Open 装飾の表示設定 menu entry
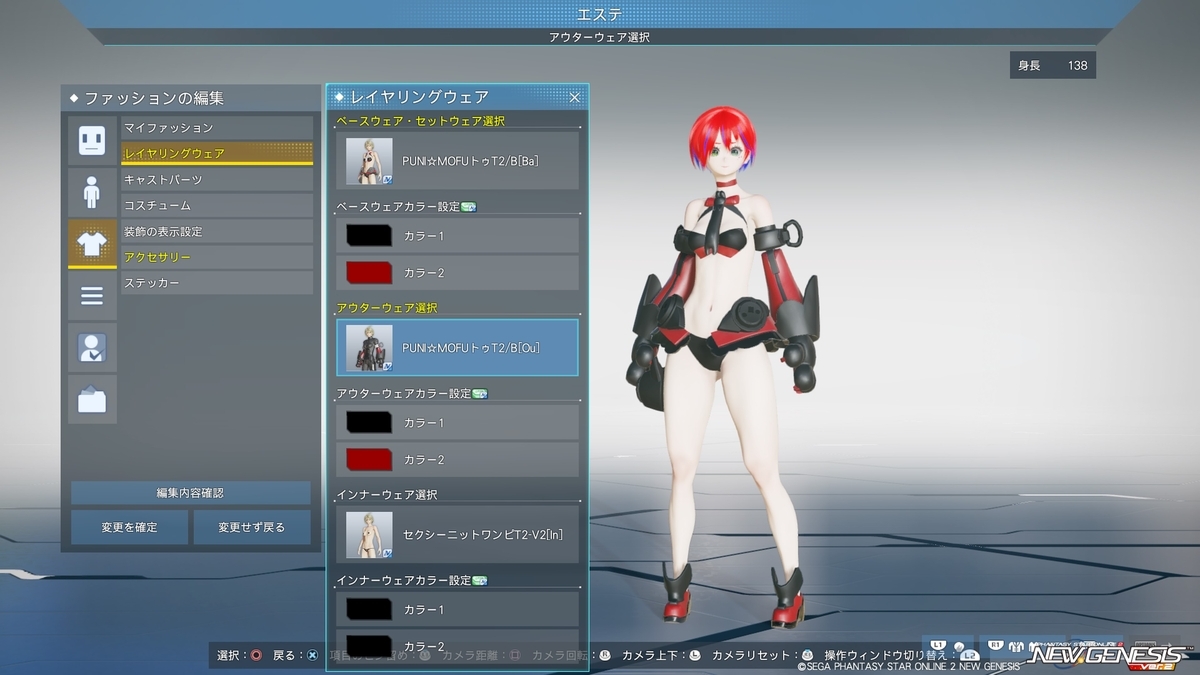1200x675 pixels. (217, 232)
